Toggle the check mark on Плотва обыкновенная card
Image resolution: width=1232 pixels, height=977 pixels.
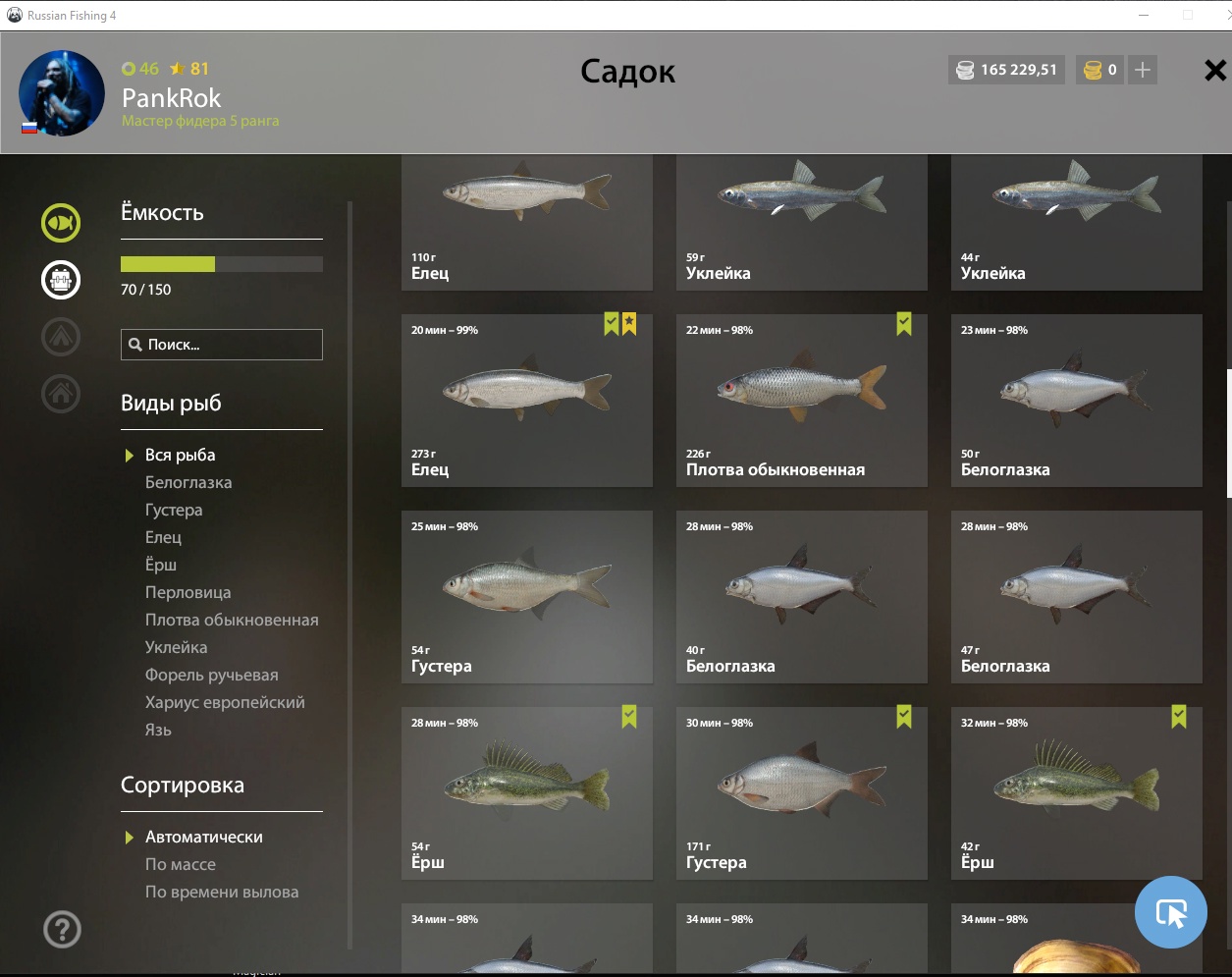tap(904, 324)
